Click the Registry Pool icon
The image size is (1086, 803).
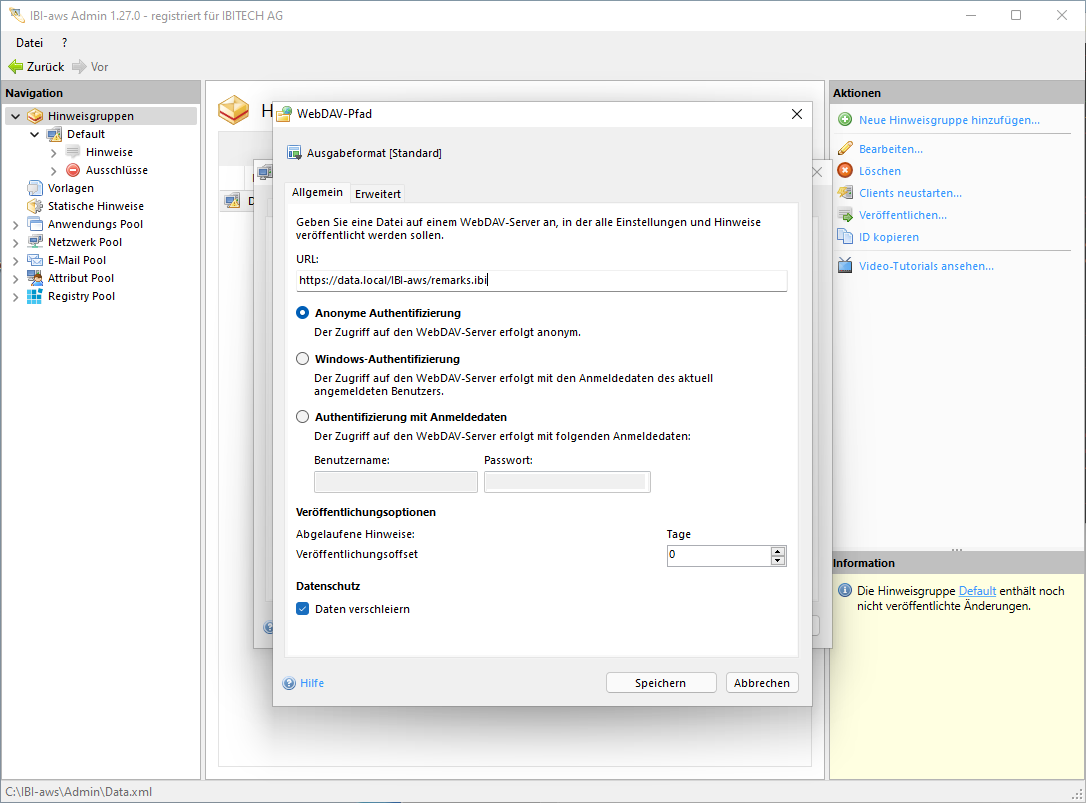[x=35, y=296]
